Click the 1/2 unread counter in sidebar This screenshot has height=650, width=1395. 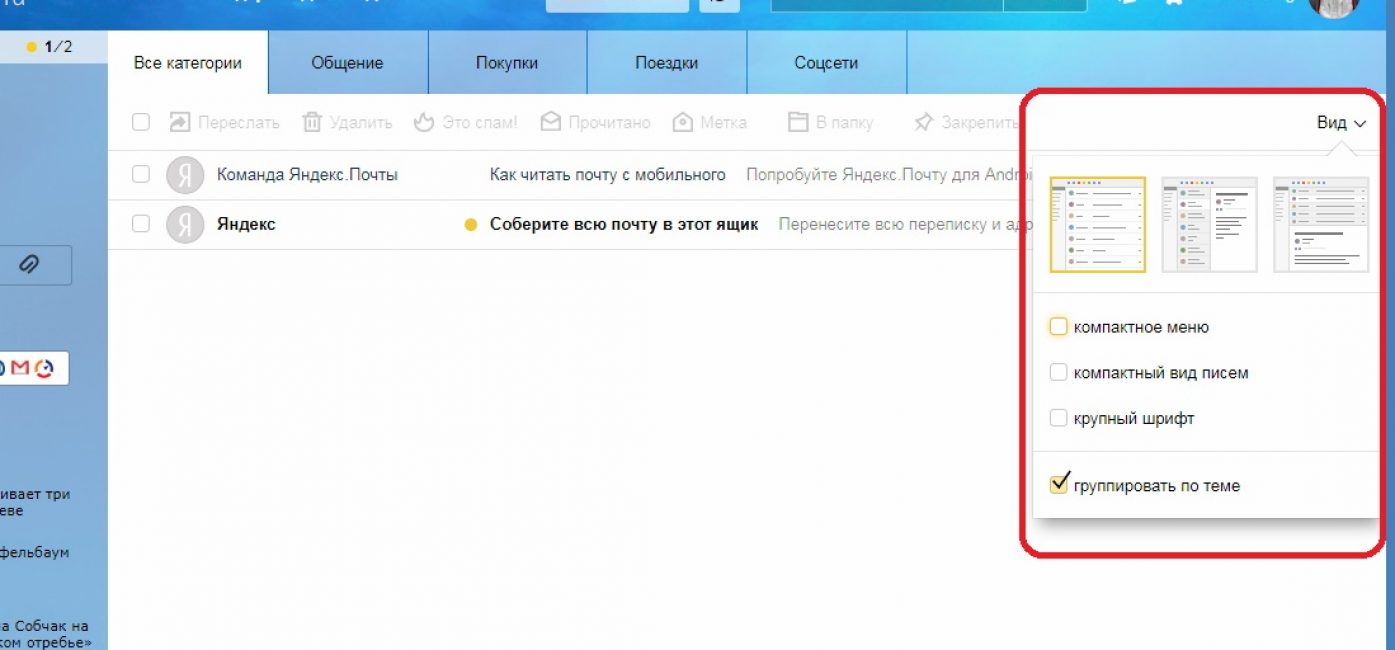tap(50, 46)
